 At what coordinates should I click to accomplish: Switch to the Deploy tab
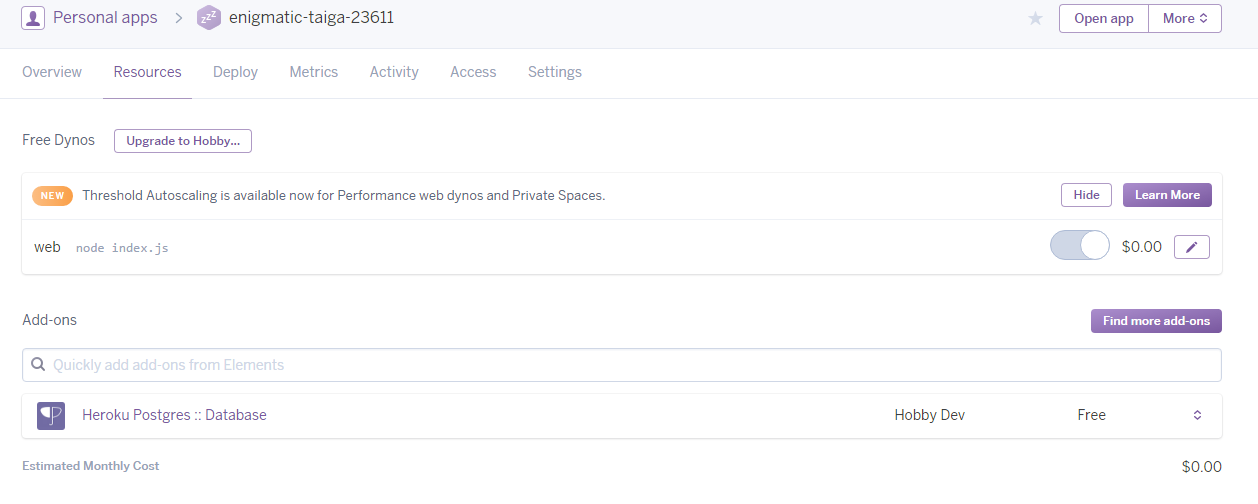pos(235,72)
